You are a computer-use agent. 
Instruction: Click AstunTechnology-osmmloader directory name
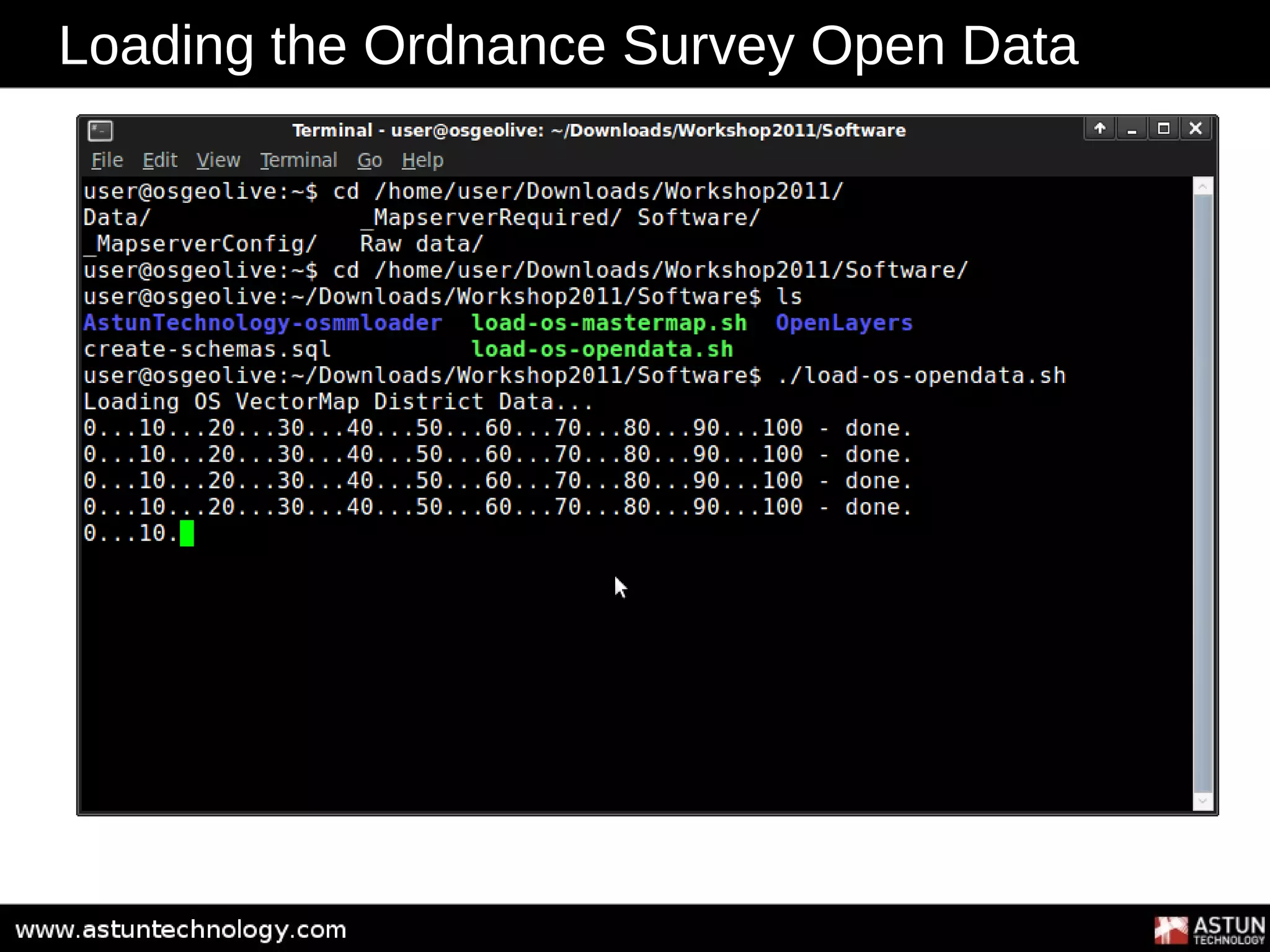(263, 323)
